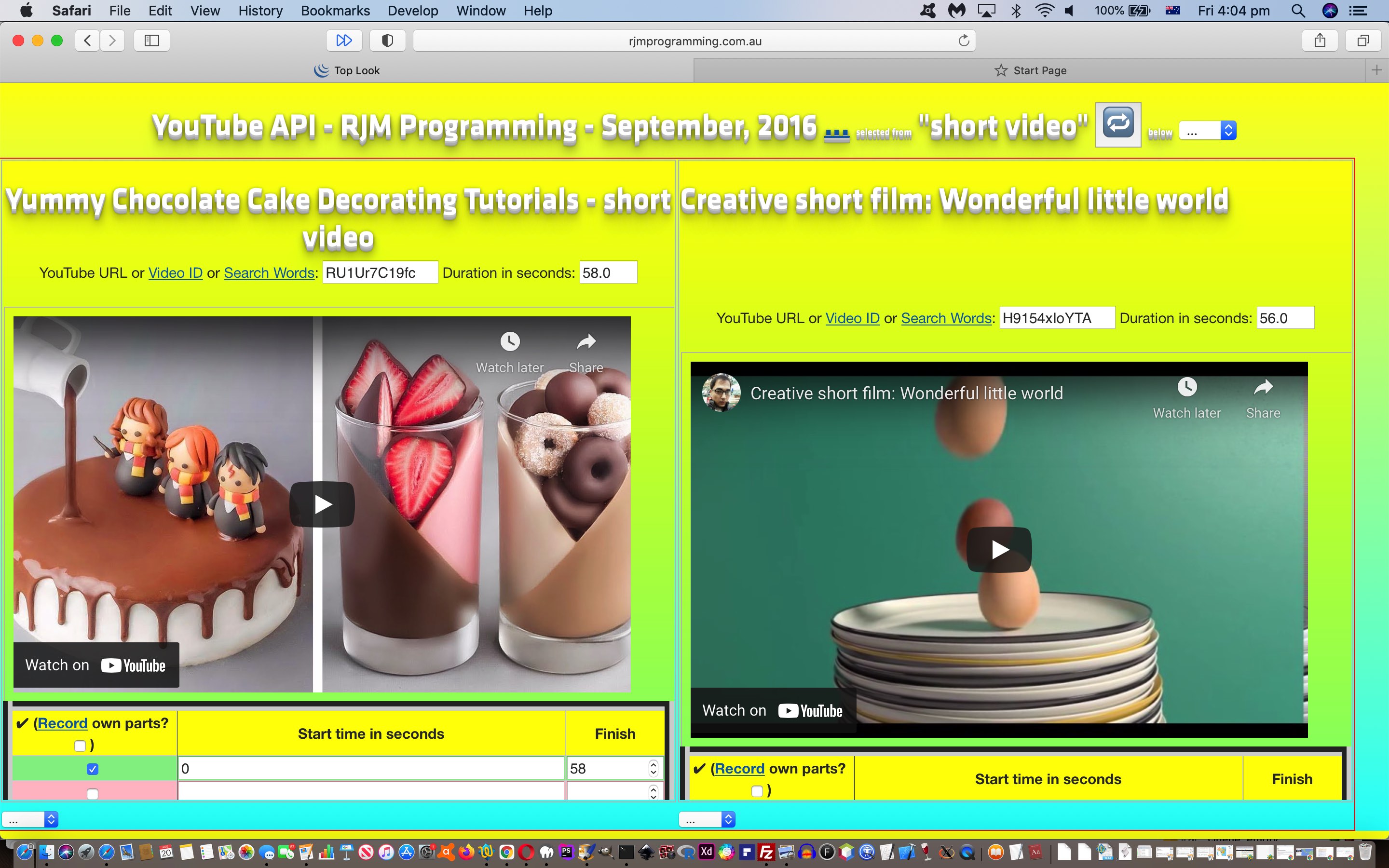The height and width of the screenshot is (868, 1389).
Task: Play the chocolate cake video
Action: 322,504
